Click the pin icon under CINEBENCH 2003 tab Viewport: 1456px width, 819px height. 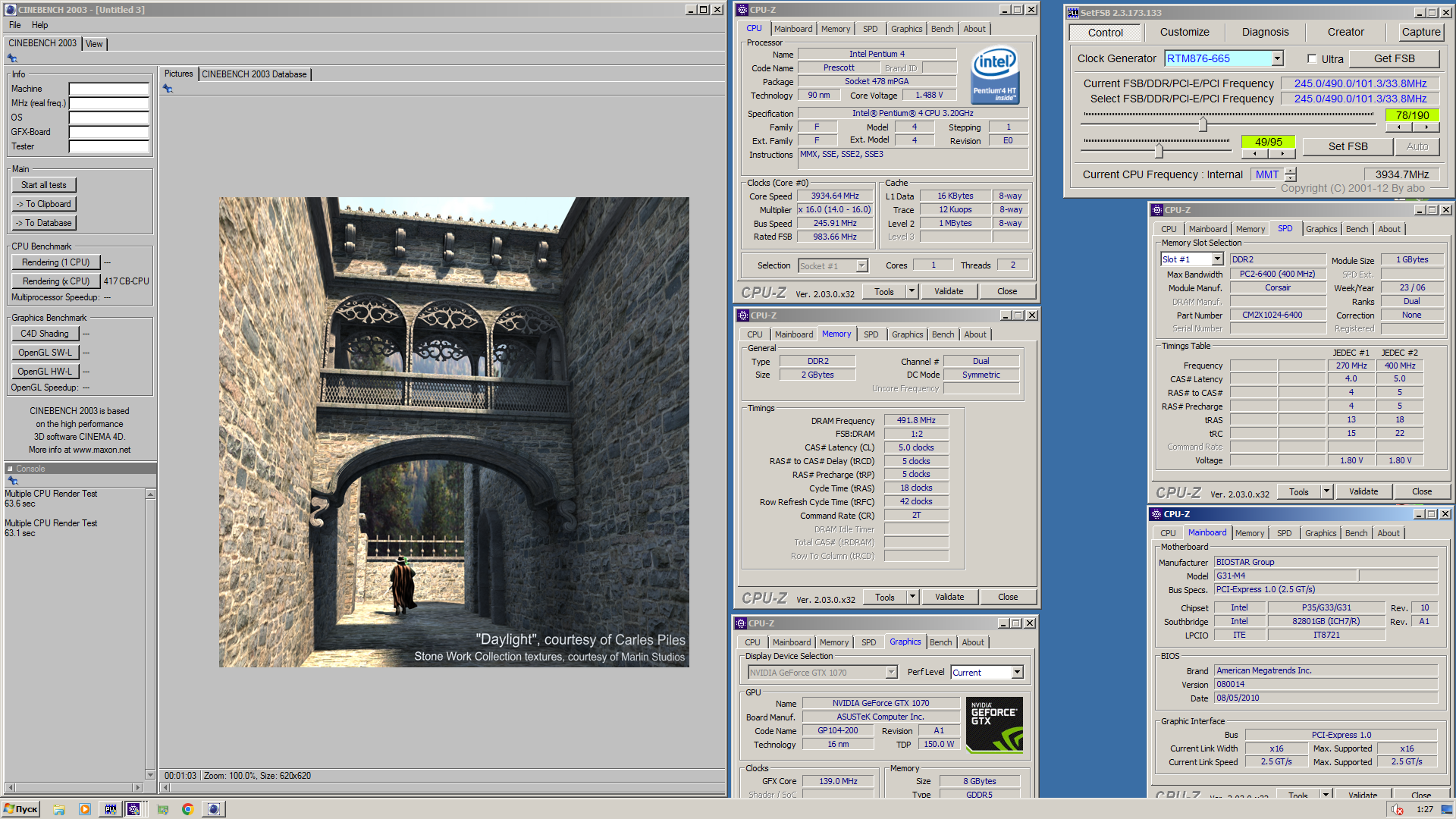(x=12, y=58)
